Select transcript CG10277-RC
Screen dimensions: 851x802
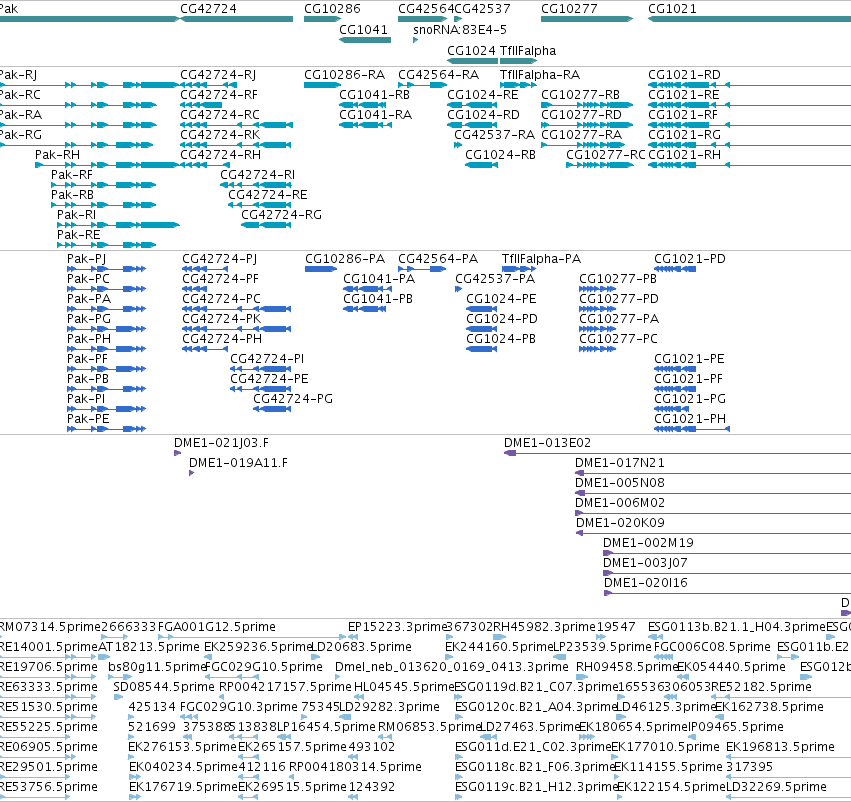[600, 165]
